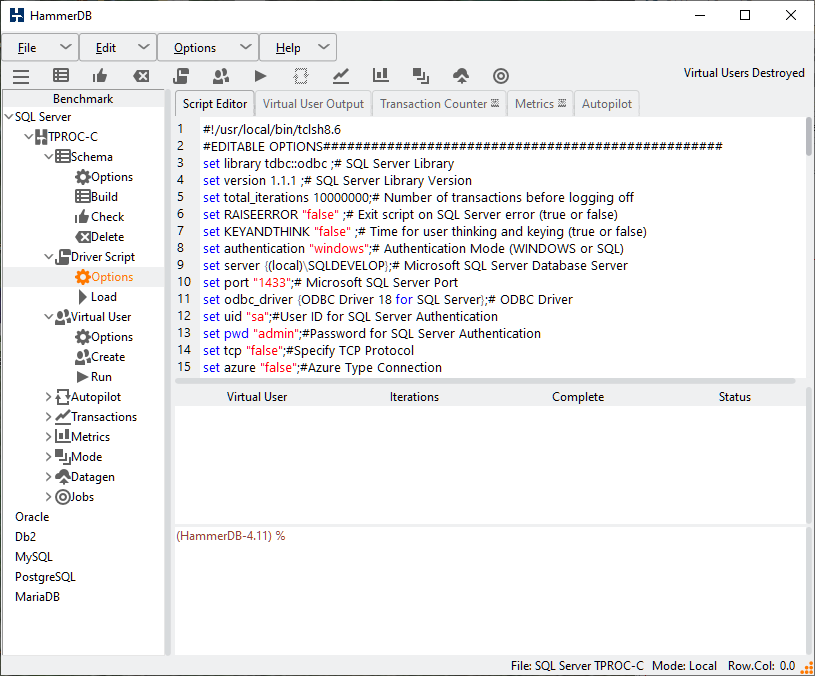
Task: Click script editor horizontal scrollbar
Action: coord(485,381)
